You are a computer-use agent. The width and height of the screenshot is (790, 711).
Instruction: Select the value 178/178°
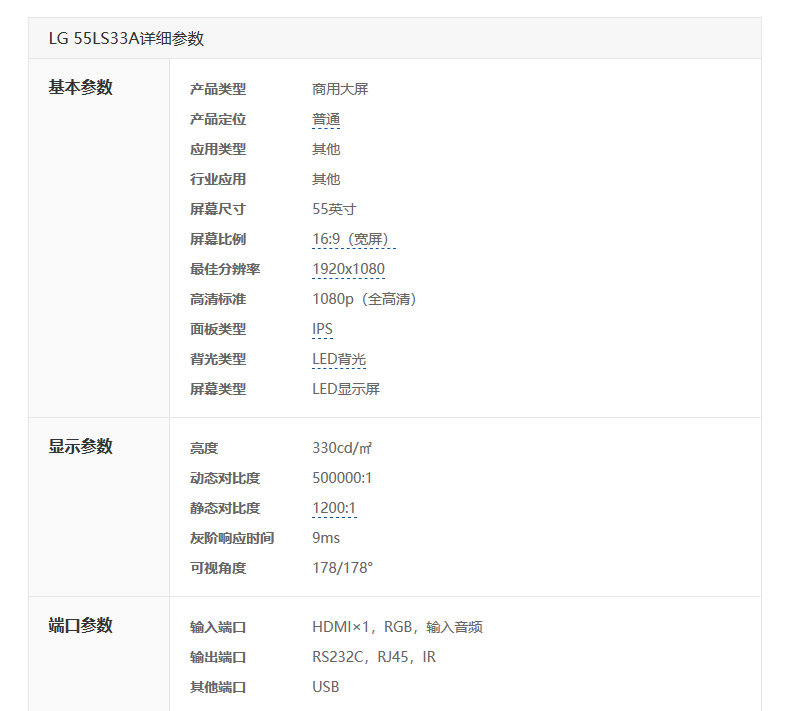(343, 568)
